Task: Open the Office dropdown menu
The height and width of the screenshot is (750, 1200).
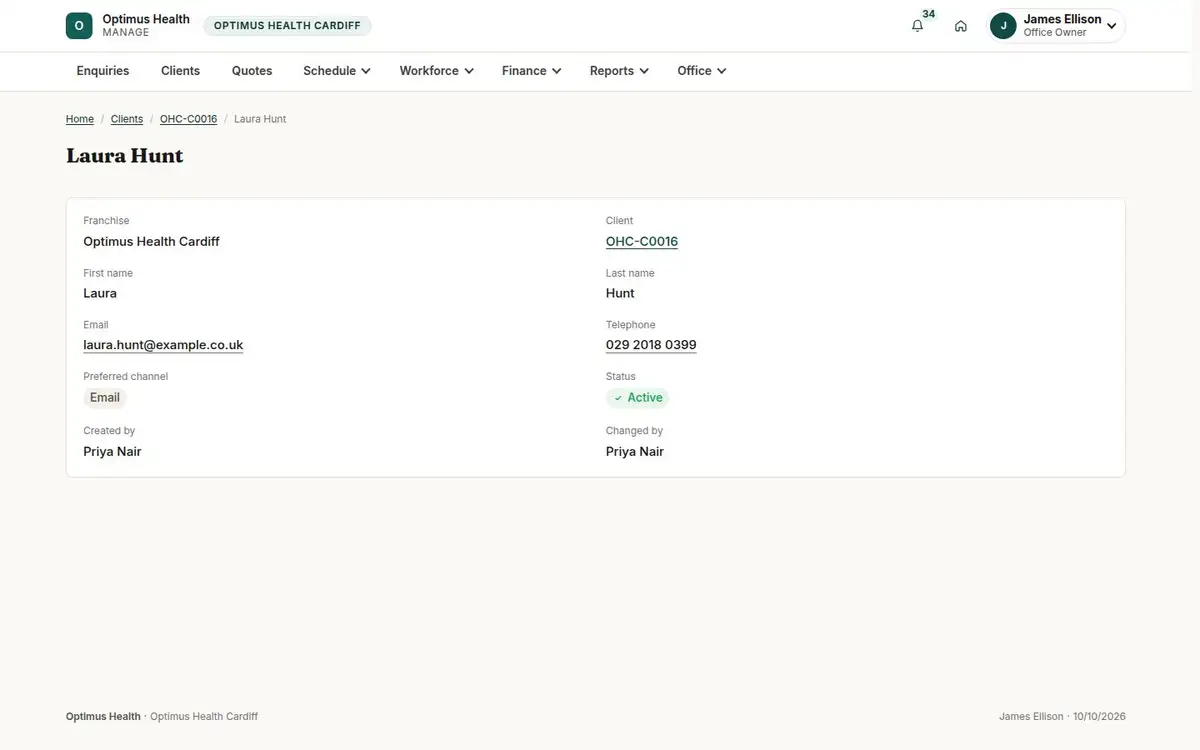Action: tap(701, 71)
